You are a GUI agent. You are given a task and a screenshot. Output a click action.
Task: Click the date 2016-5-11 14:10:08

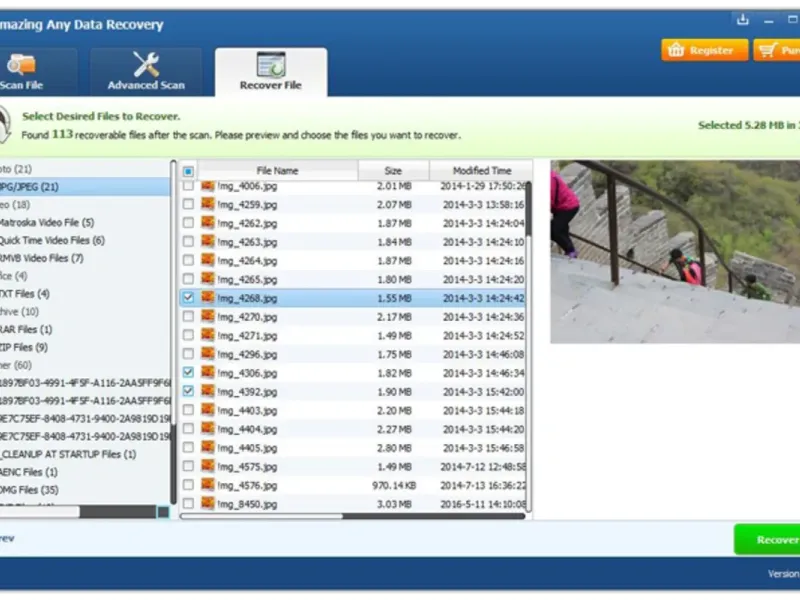coord(483,504)
